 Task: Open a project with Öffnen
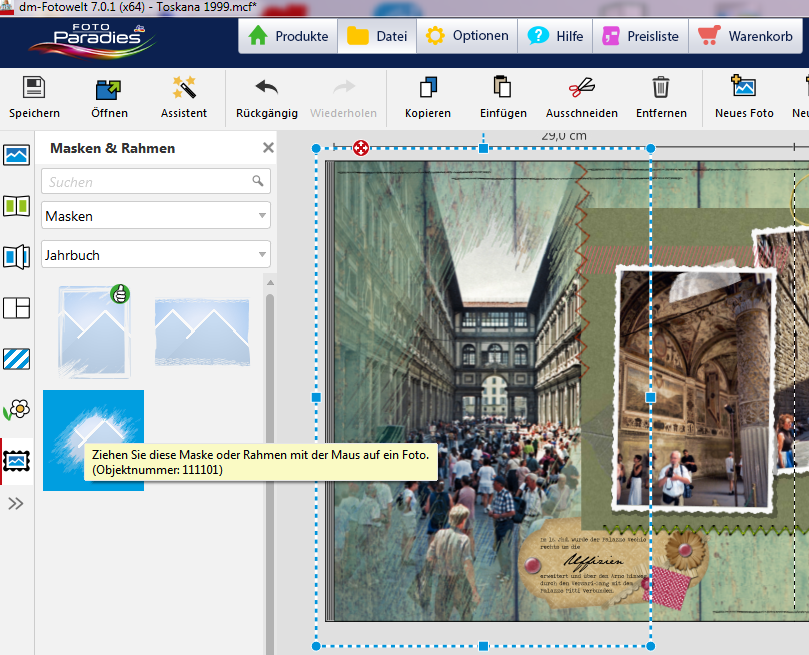(108, 89)
